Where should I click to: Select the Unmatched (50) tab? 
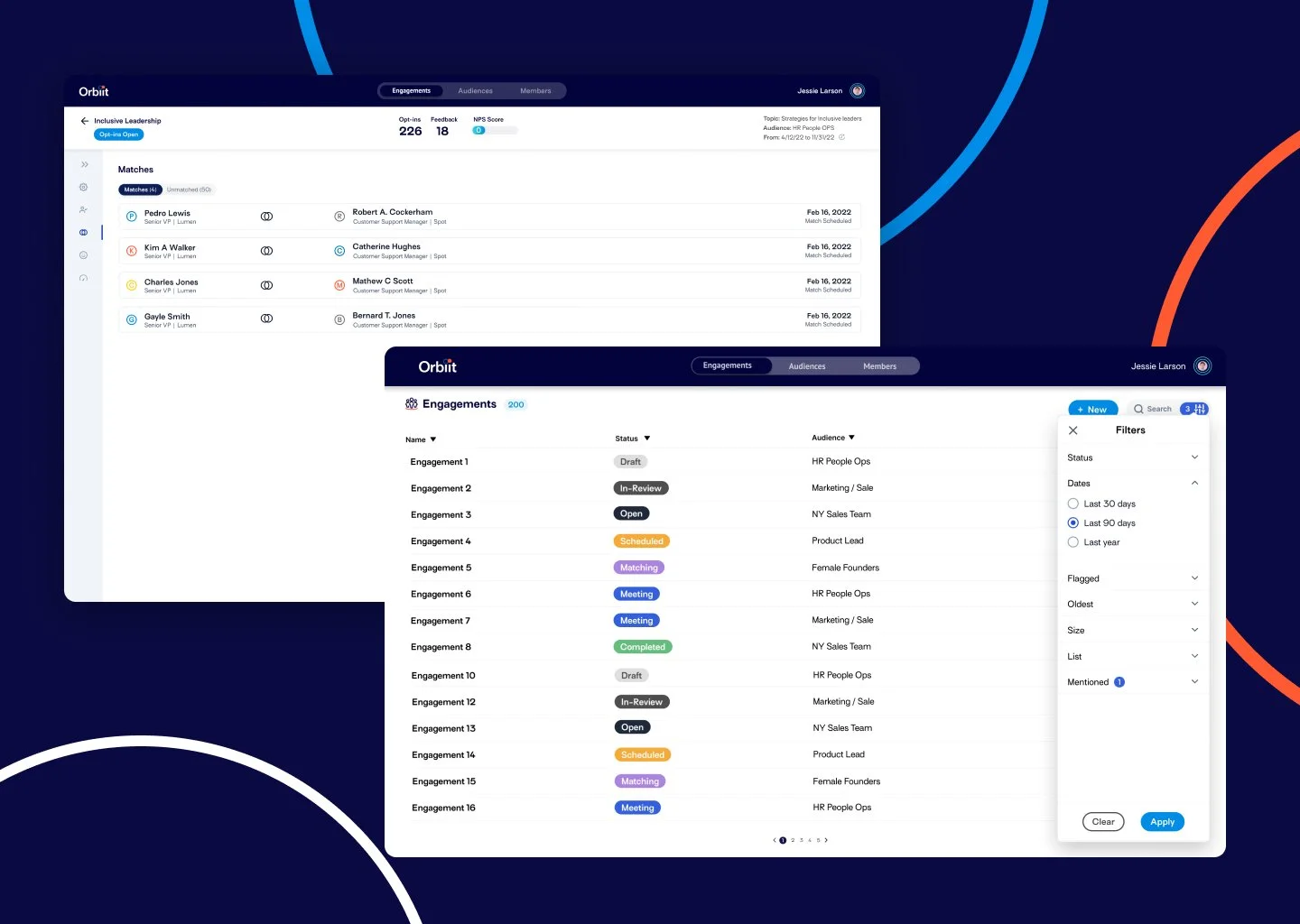point(189,189)
